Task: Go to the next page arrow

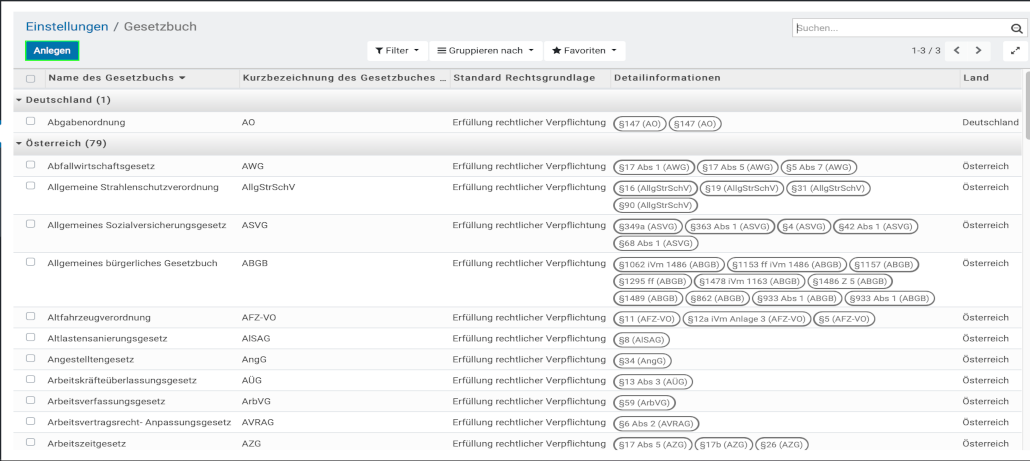Action: (978, 50)
